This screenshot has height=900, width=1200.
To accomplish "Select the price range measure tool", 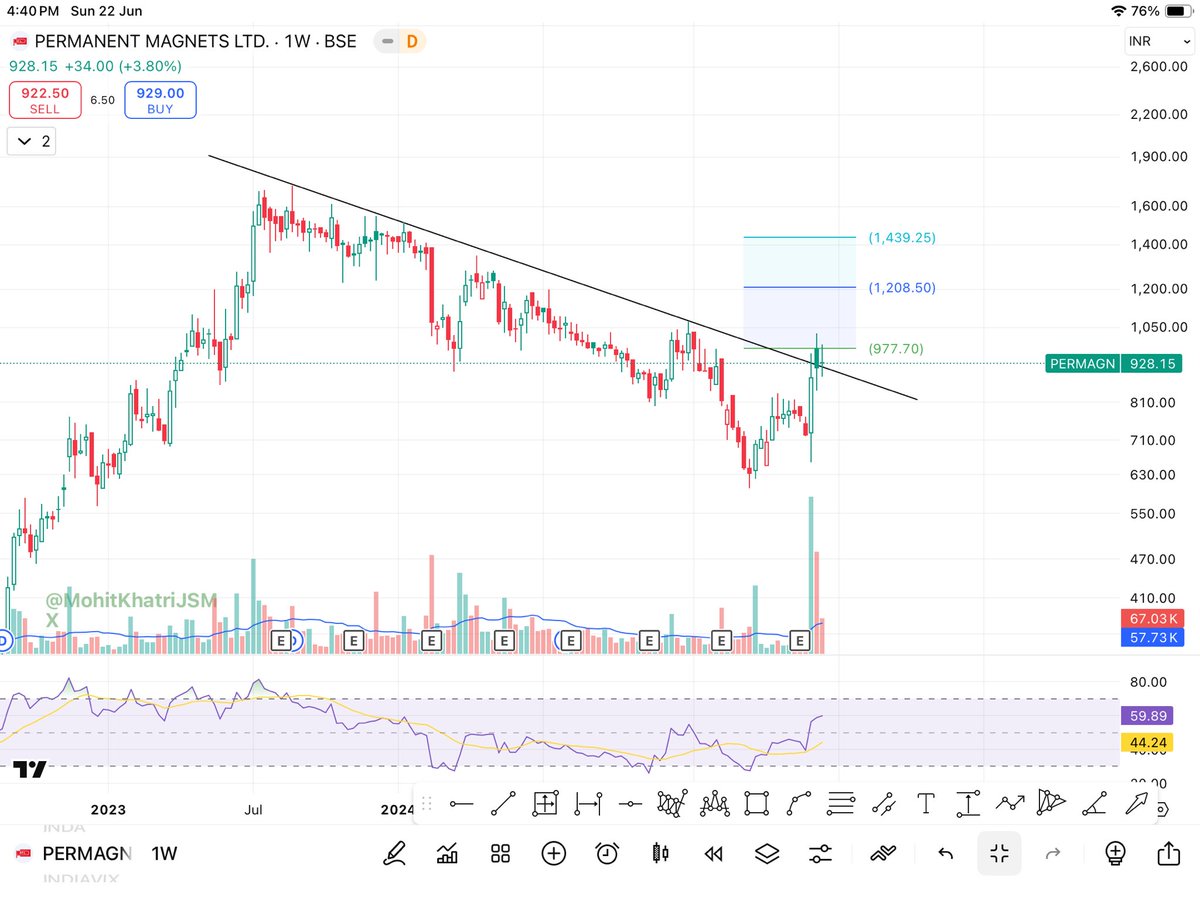I will click(x=545, y=803).
